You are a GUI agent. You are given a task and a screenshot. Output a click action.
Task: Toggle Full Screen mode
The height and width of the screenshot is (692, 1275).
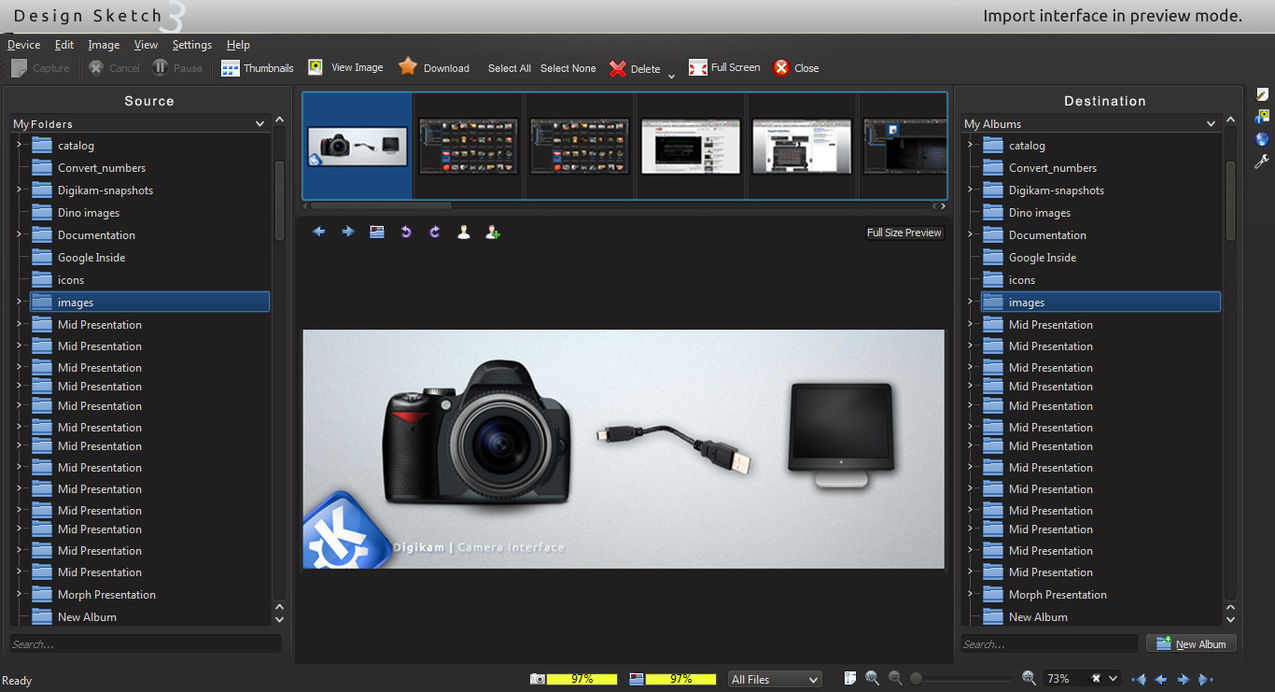click(724, 68)
